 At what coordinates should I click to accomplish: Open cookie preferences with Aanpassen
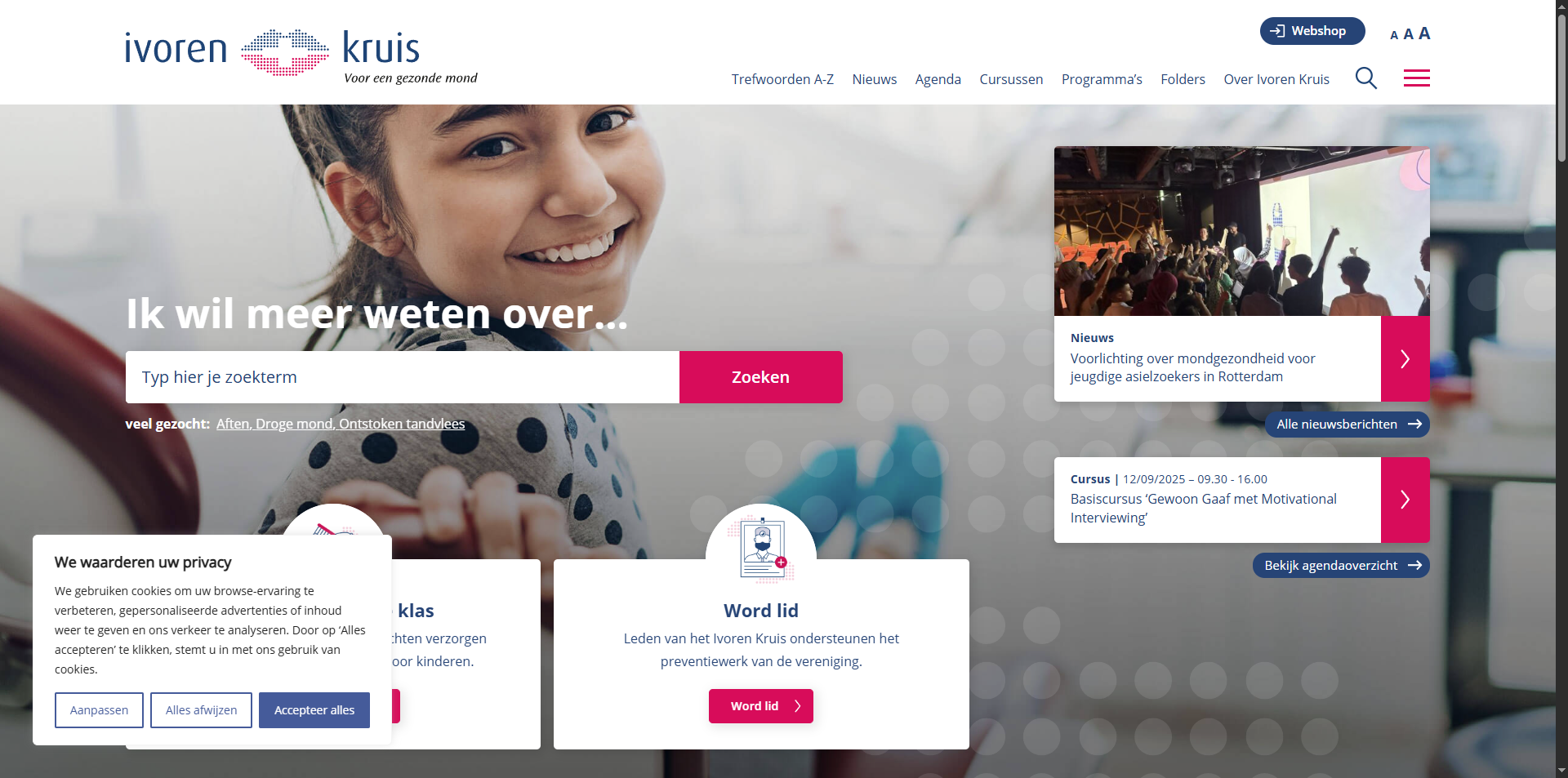click(99, 710)
